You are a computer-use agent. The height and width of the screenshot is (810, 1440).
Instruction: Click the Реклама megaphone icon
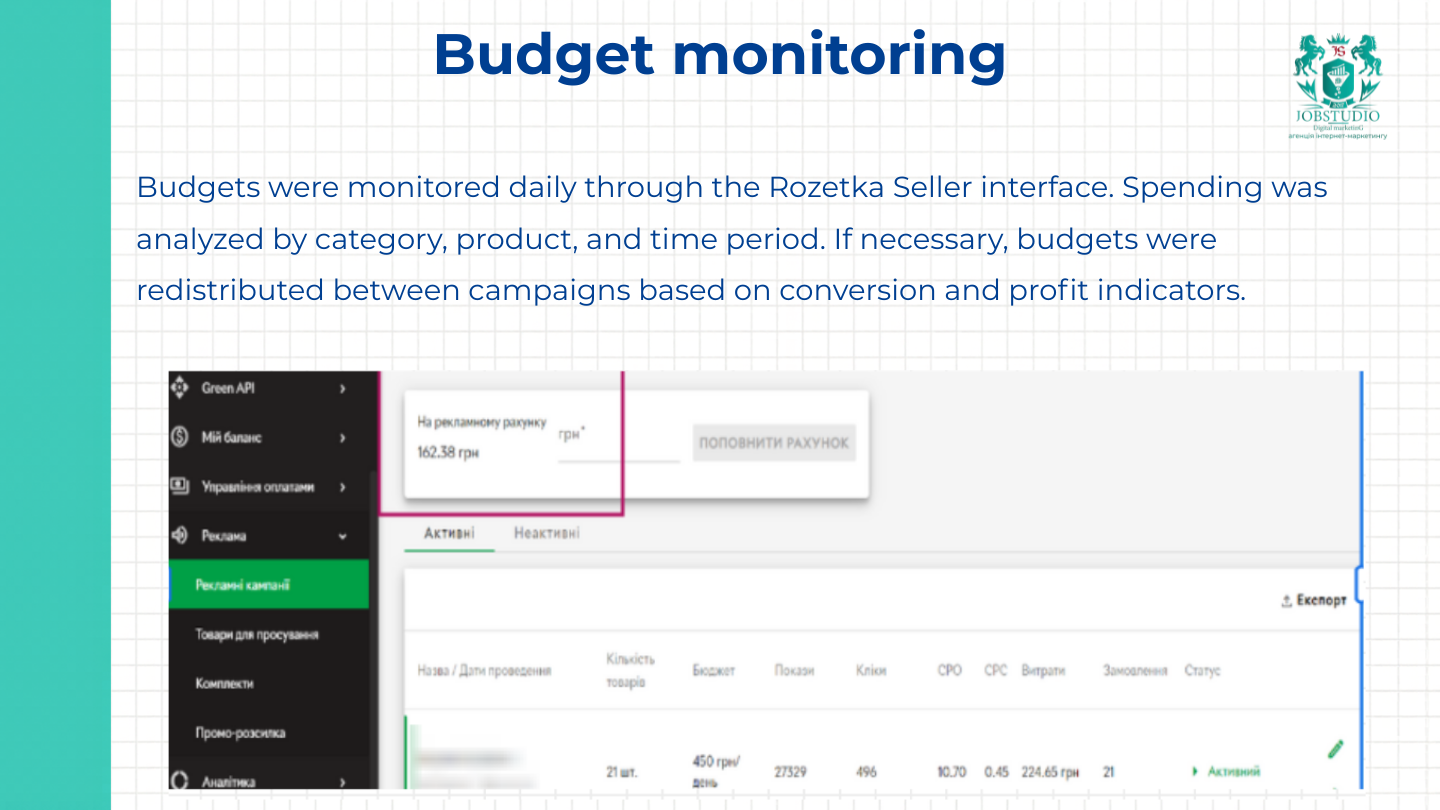tap(180, 537)
